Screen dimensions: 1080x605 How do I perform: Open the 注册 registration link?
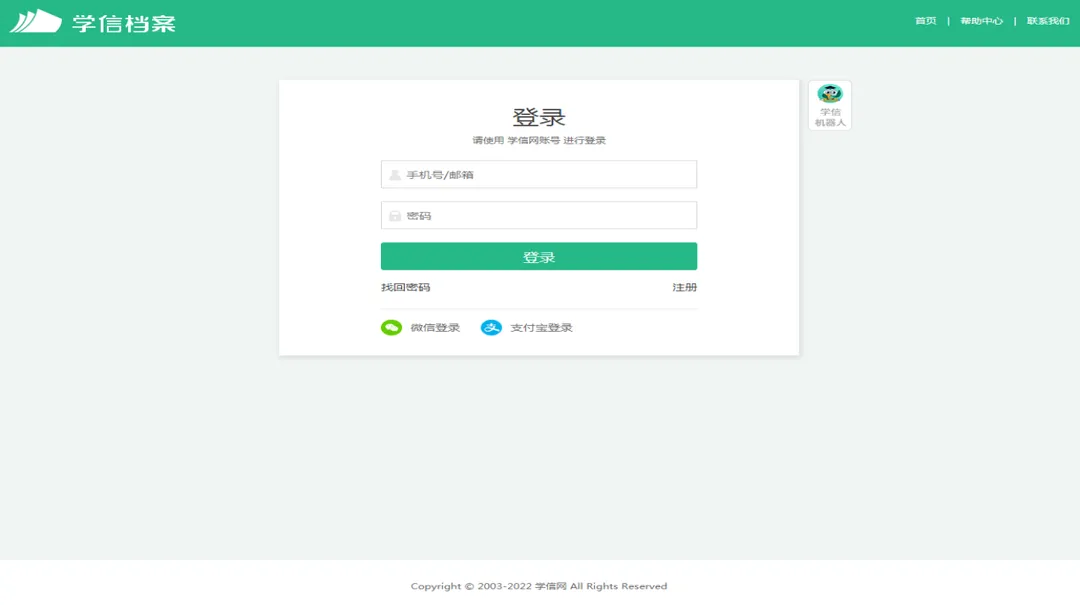(x=685, y=287)
